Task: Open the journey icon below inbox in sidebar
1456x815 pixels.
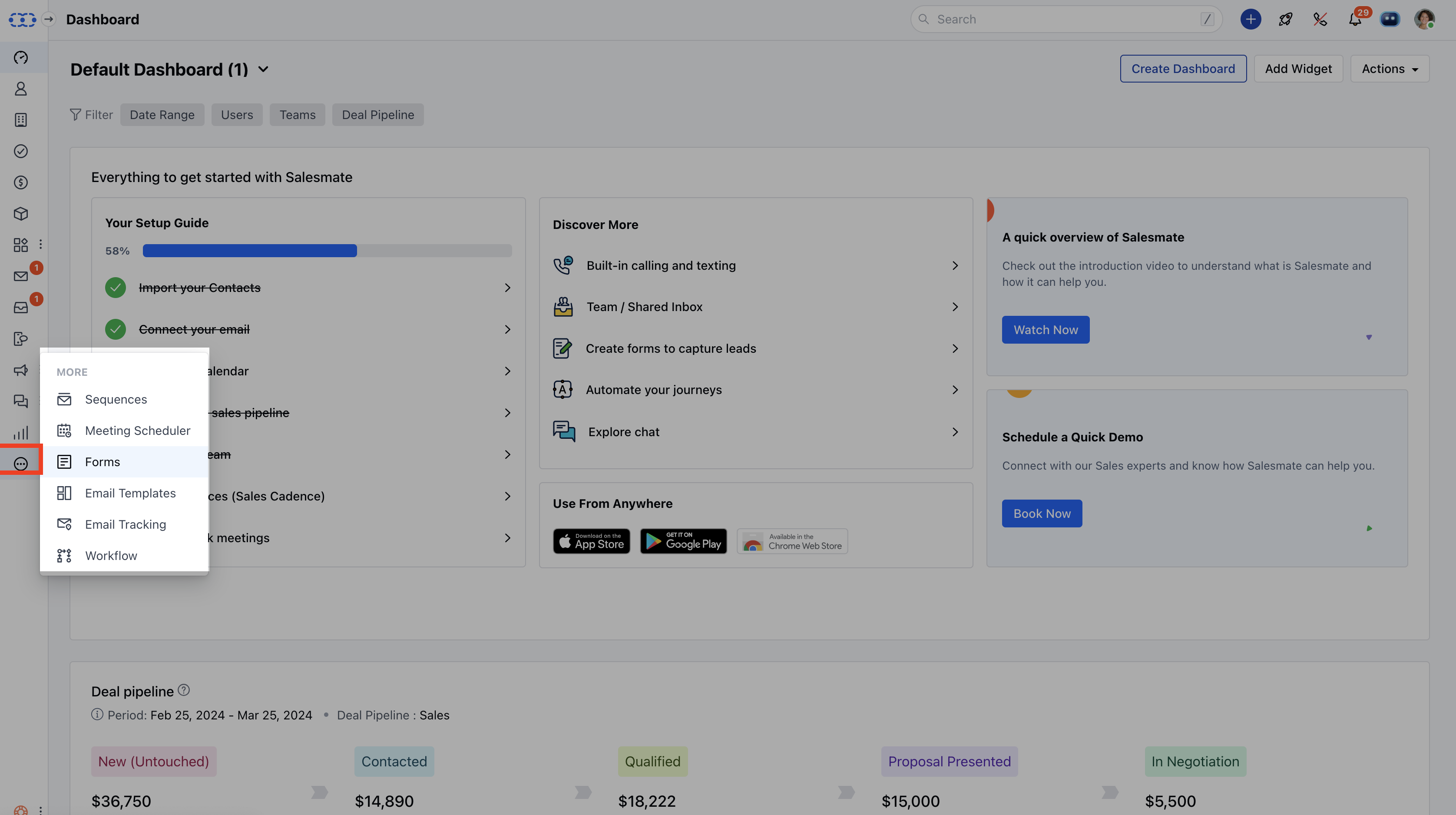Action: pyautogui.click(x=21, y=338)
